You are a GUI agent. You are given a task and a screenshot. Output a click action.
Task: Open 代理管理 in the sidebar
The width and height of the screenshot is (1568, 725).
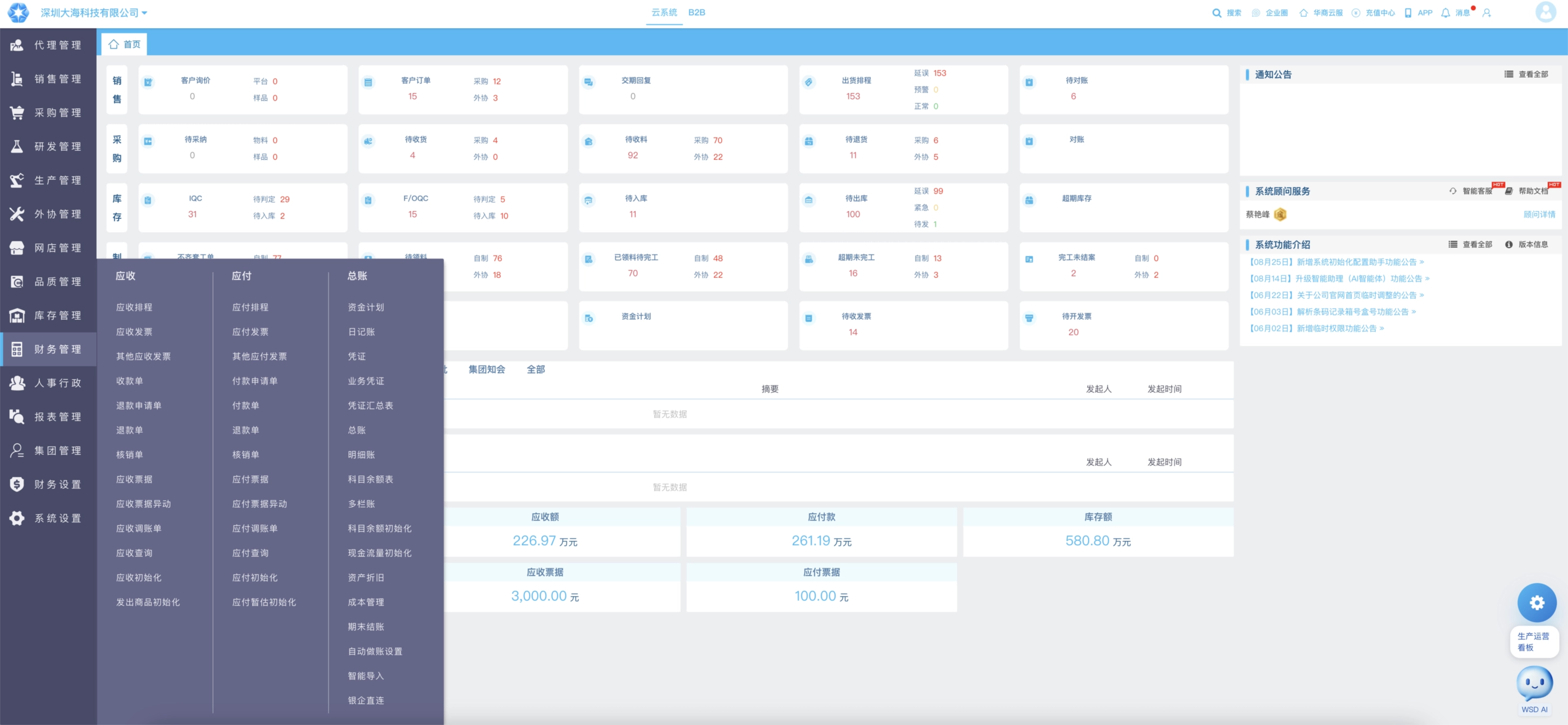pos(48,45)
